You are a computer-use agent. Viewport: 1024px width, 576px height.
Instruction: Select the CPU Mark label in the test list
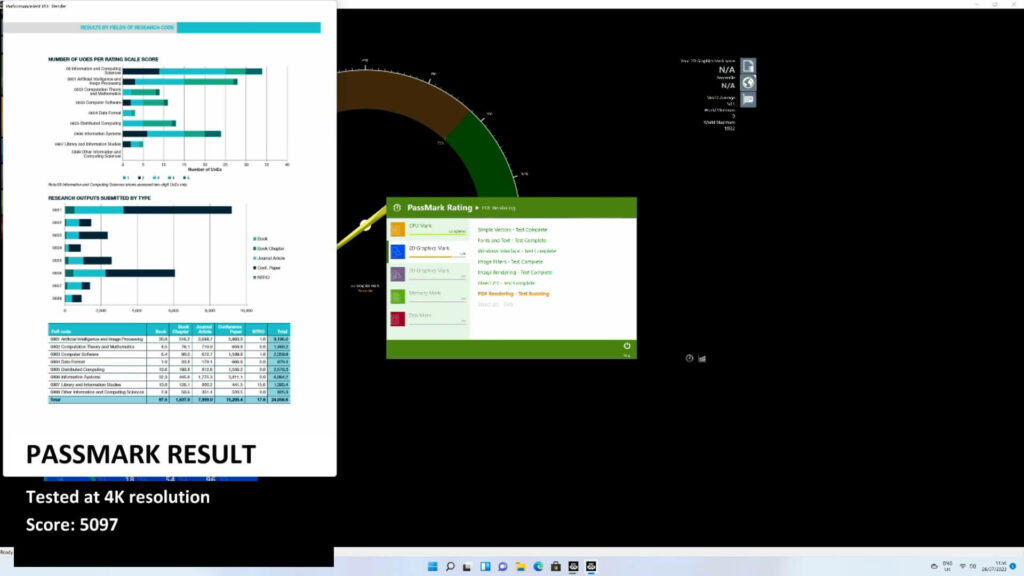point(421,226)
